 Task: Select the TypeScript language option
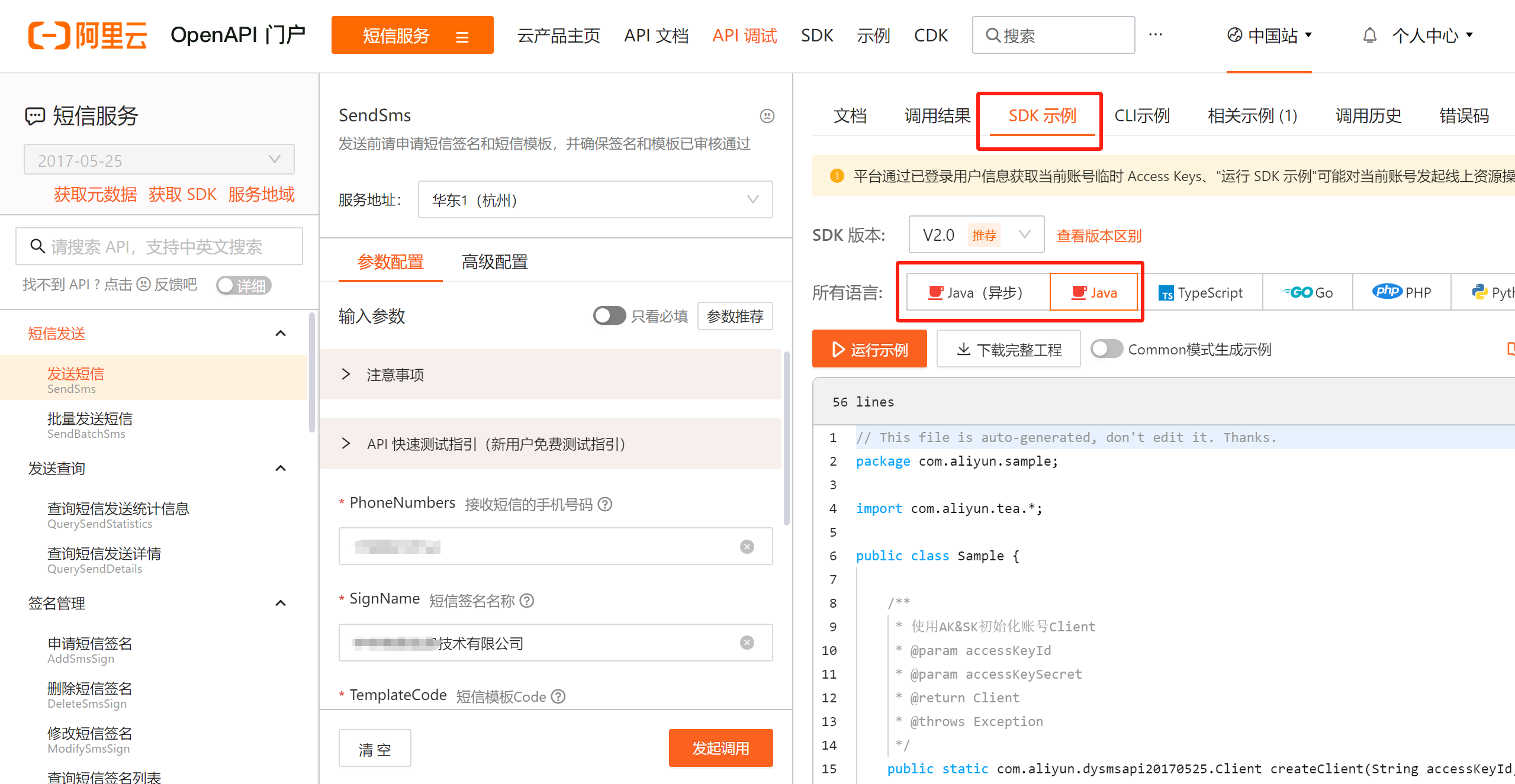tap(1200, 292)
